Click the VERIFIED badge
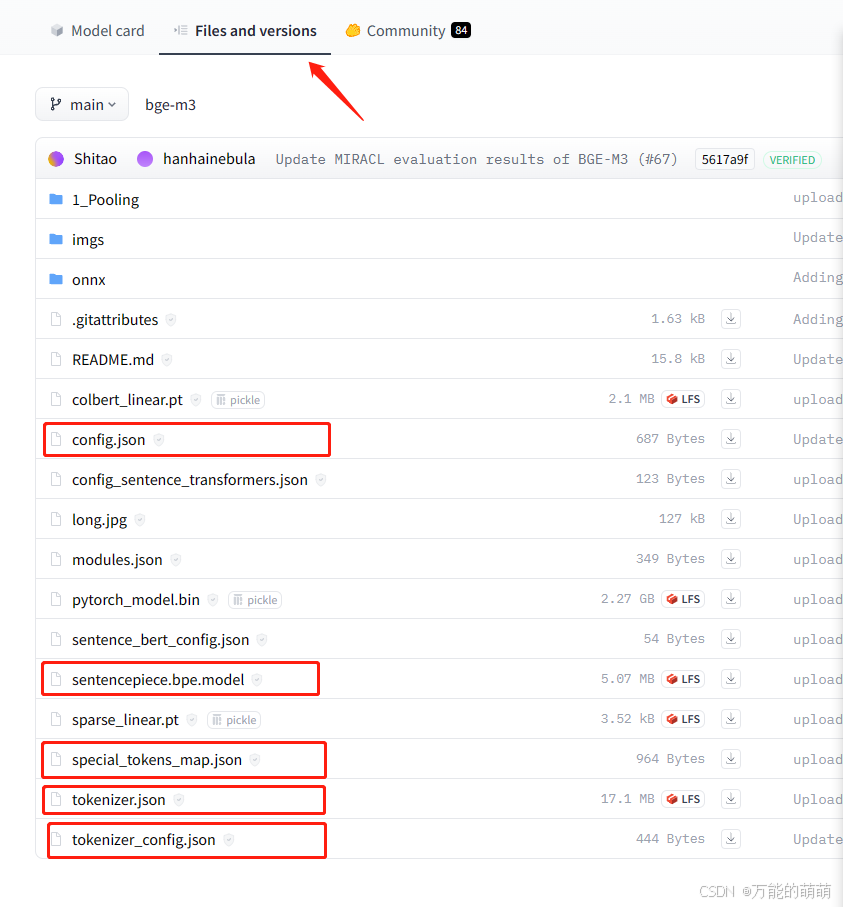The width and height of the screenshot is (843, 907). [792, 160]
